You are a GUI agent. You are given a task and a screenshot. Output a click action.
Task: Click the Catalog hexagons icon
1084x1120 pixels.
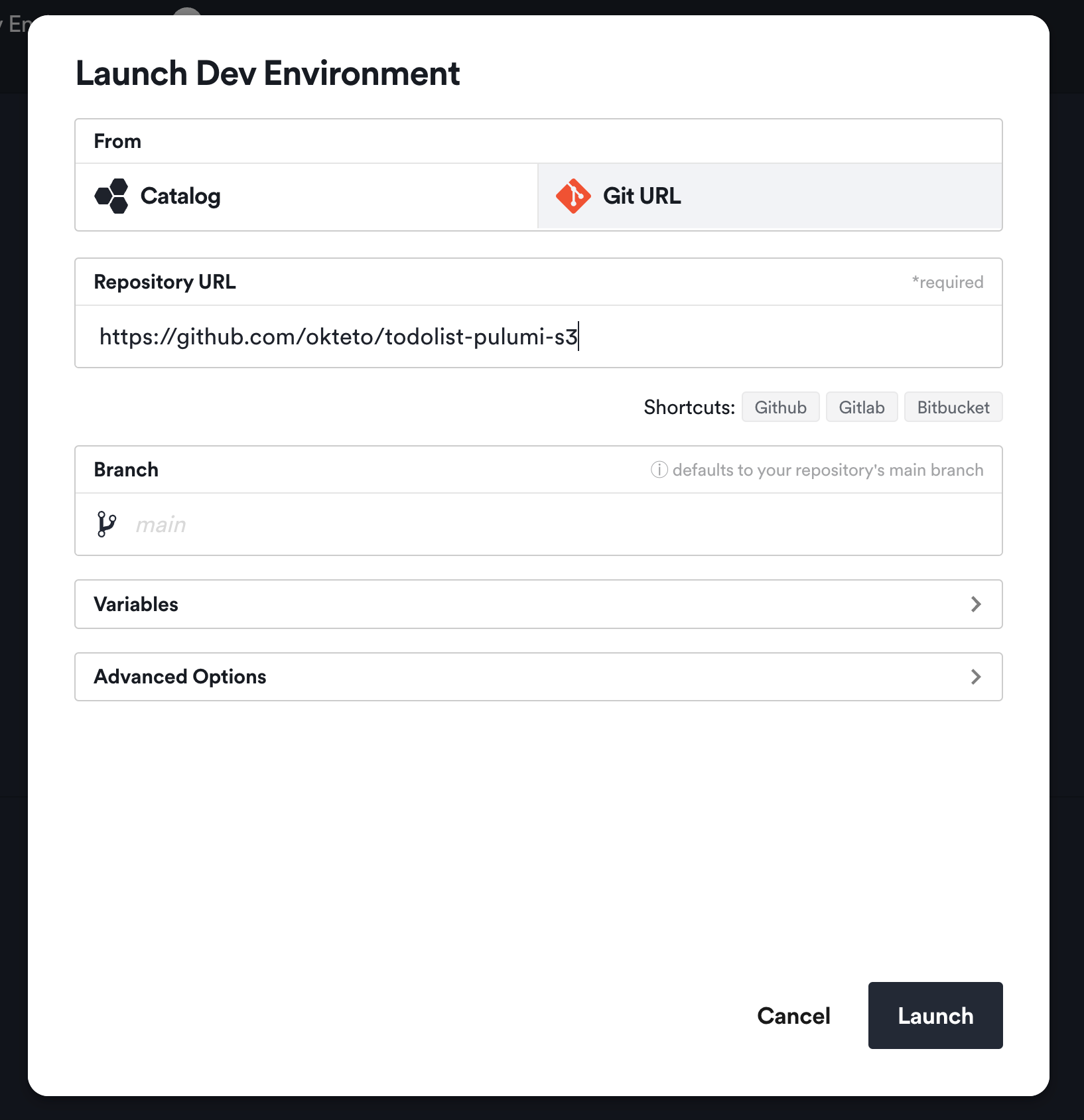[x=111, y=196]
